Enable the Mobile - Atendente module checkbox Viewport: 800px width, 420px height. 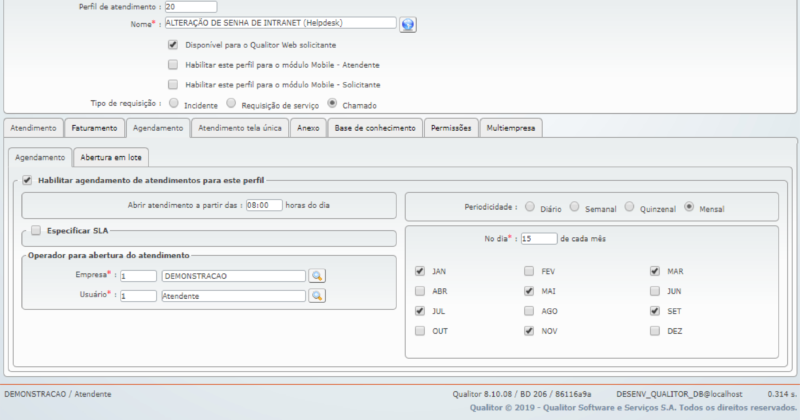173,65
